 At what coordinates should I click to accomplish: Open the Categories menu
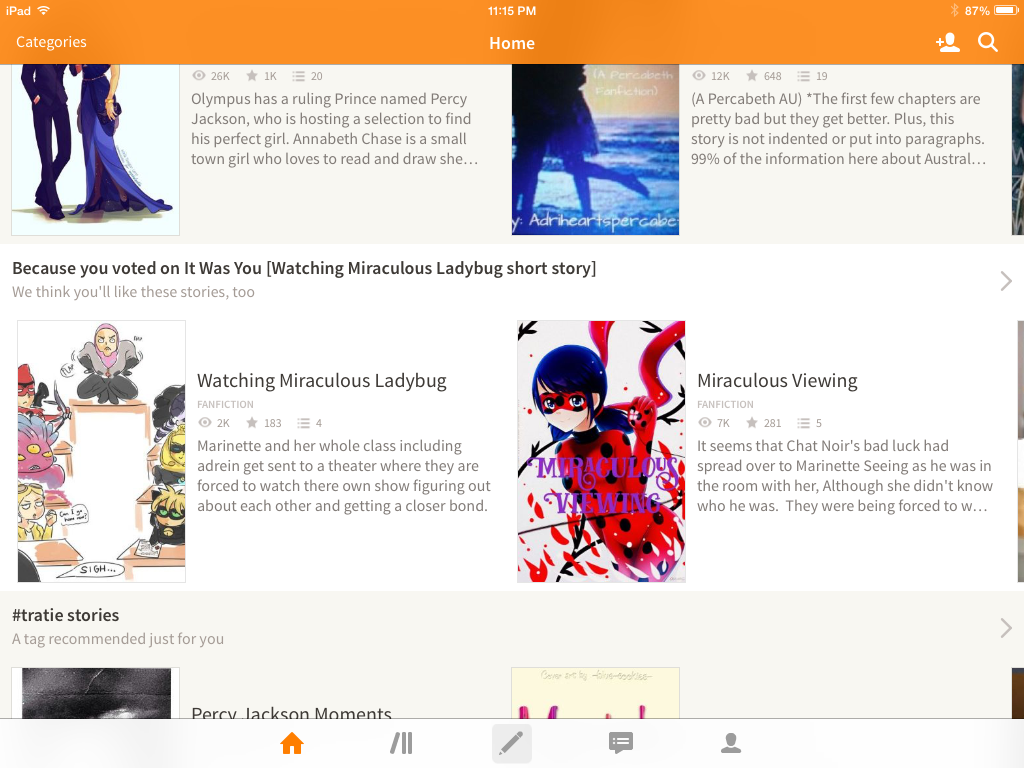[x=51, y=42]
